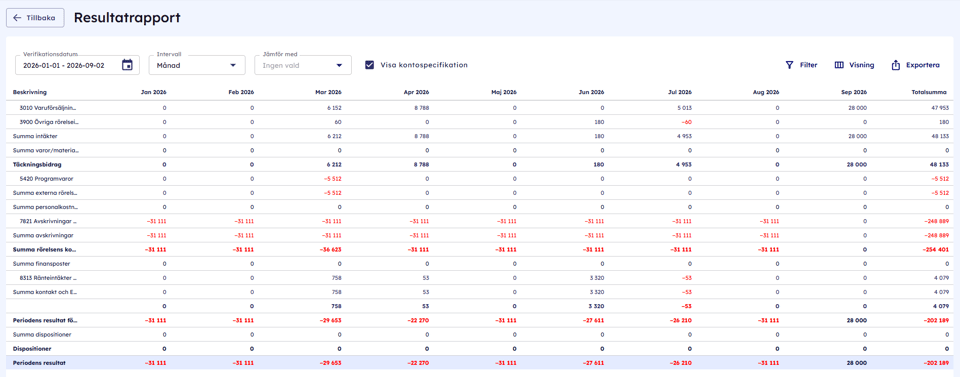Click the -254 401 Totalsumma value

pyautogui.click(x=935, y=249)
